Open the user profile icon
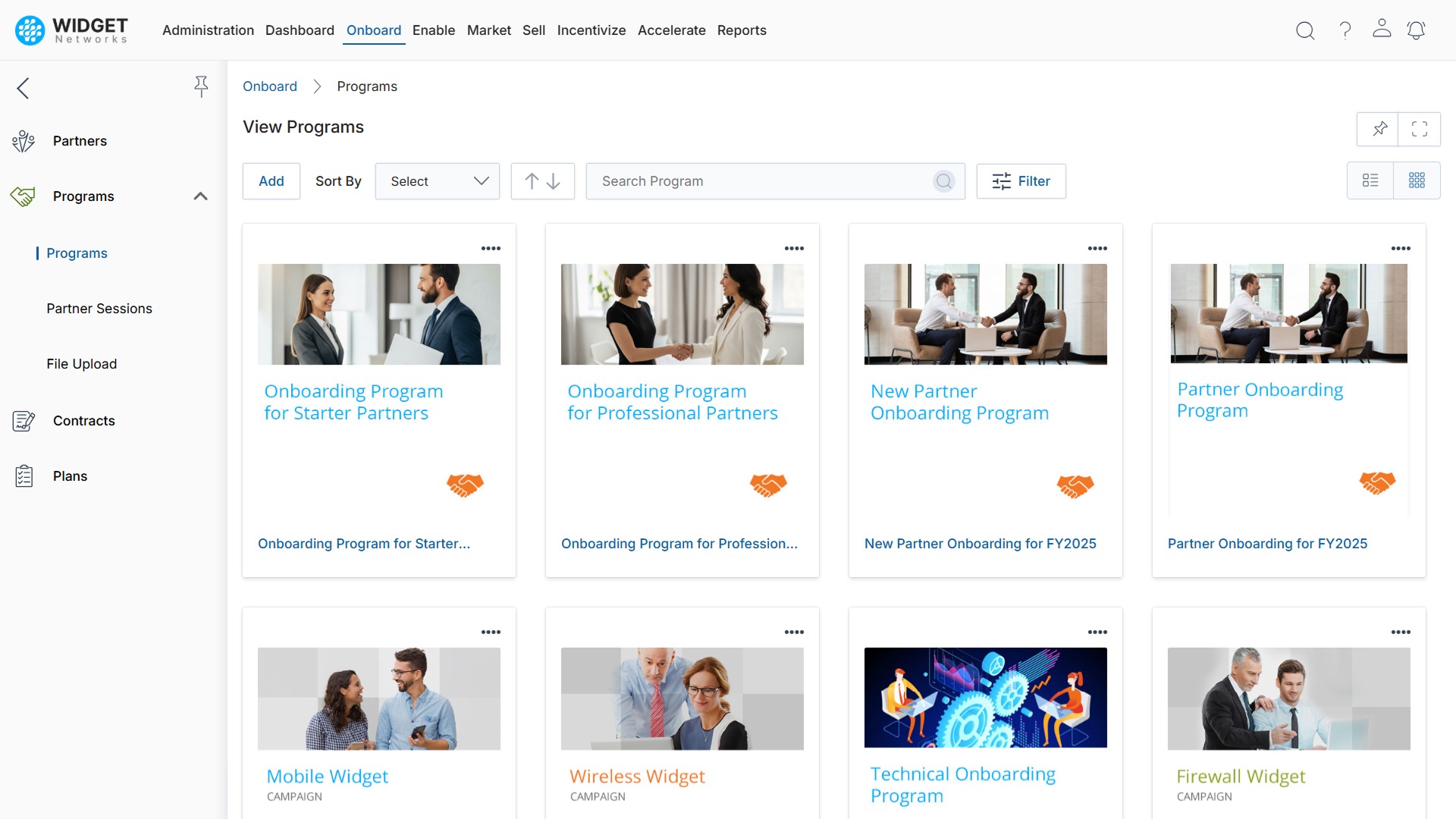 click(1381, 30)
